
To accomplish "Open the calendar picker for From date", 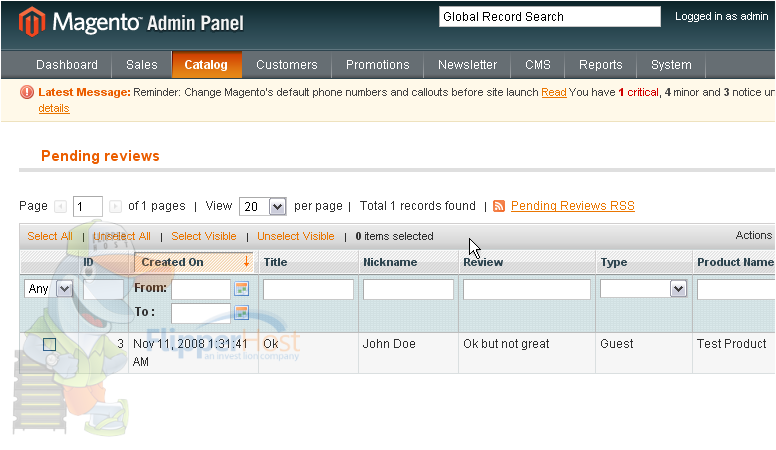I will point(242,289).
